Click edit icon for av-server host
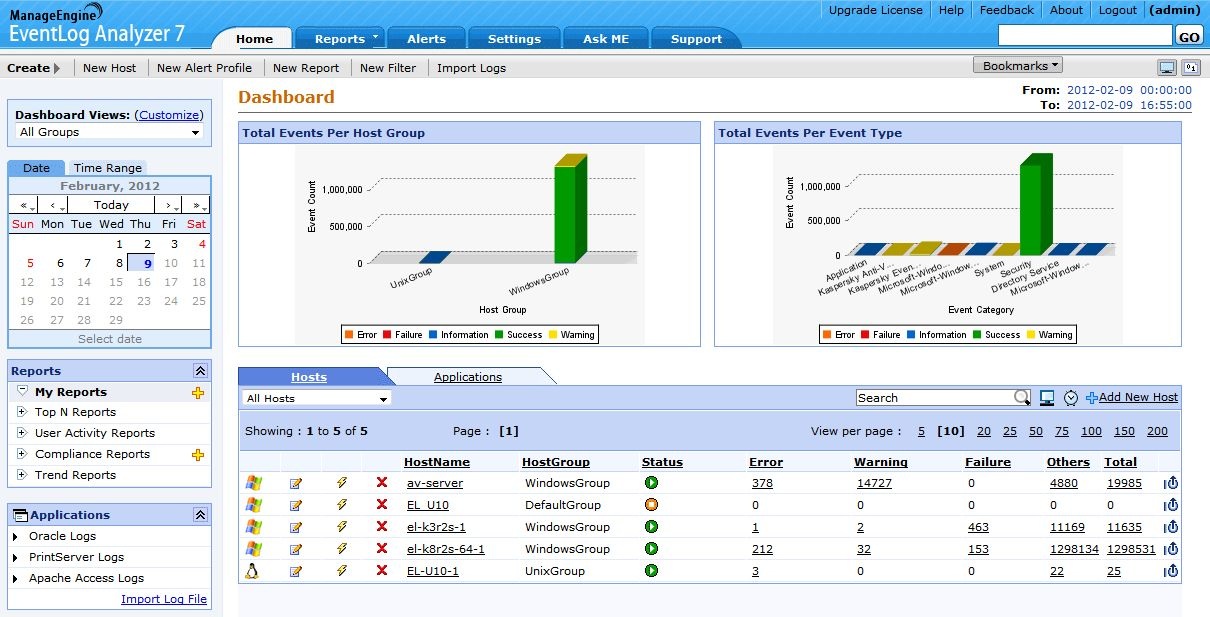1210x617 pixels. [x=296, y=483]
